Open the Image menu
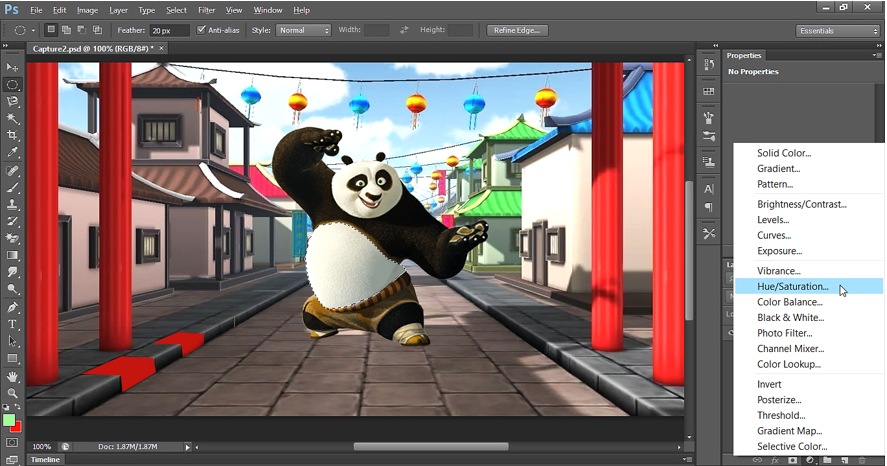The height and width of the screenshot is (466, 887). tap(87, 10)
